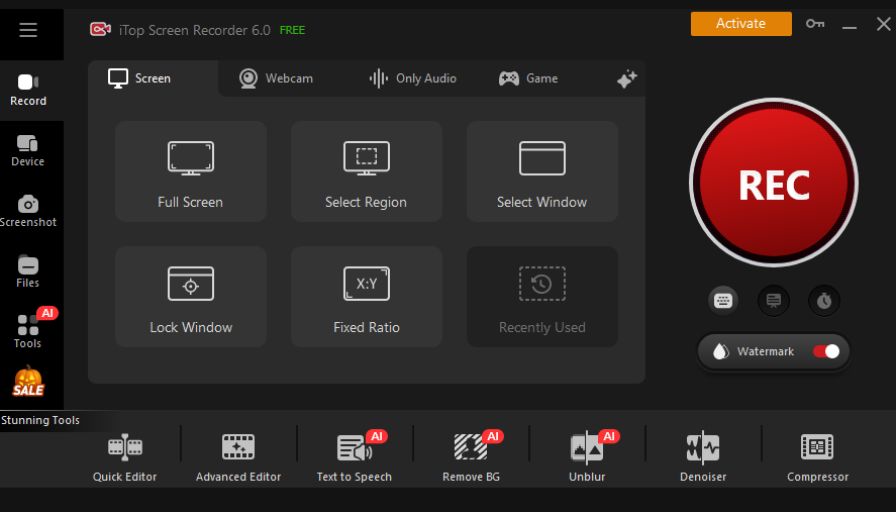Image resolution: width=896 pixels, height=512 pixels.
Task: Open the AI Tools section in sidebar
Action: [x=27, y=331]
